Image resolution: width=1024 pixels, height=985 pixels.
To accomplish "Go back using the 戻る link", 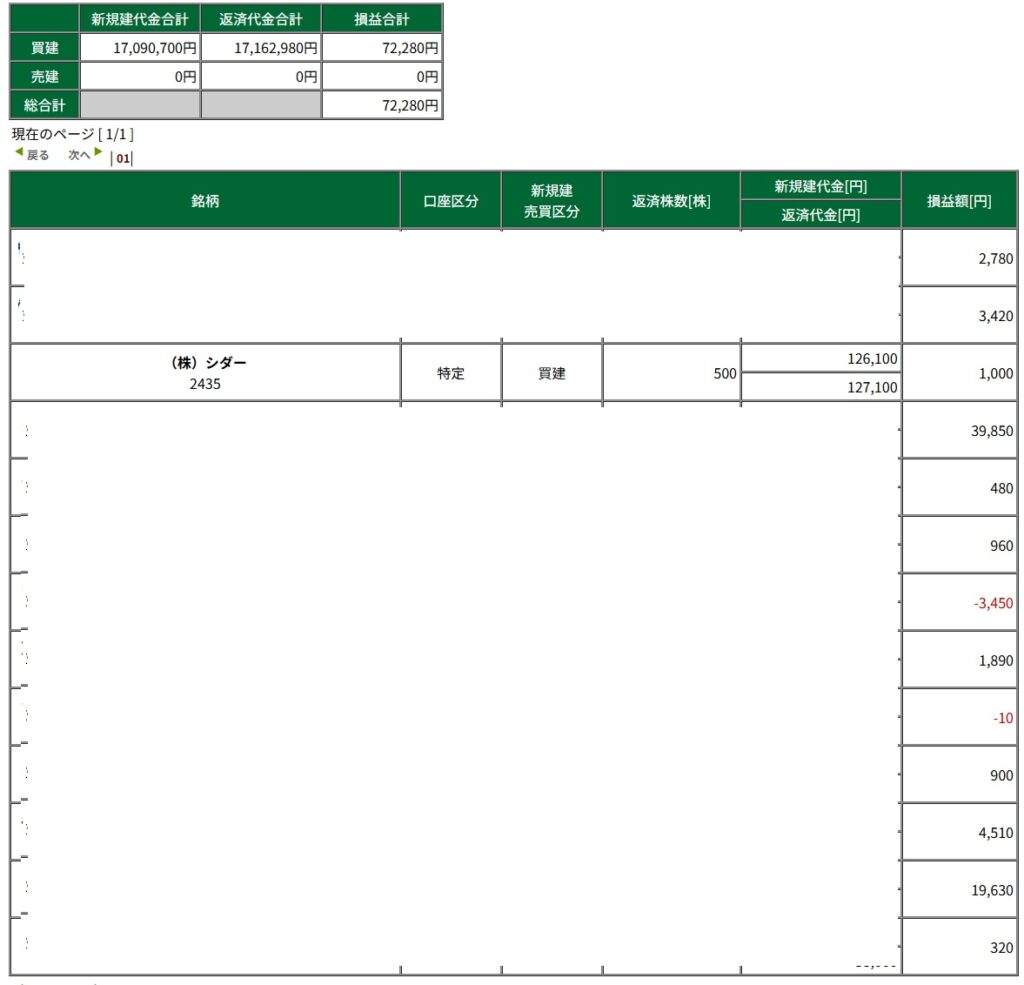I will tap(38, 155).
